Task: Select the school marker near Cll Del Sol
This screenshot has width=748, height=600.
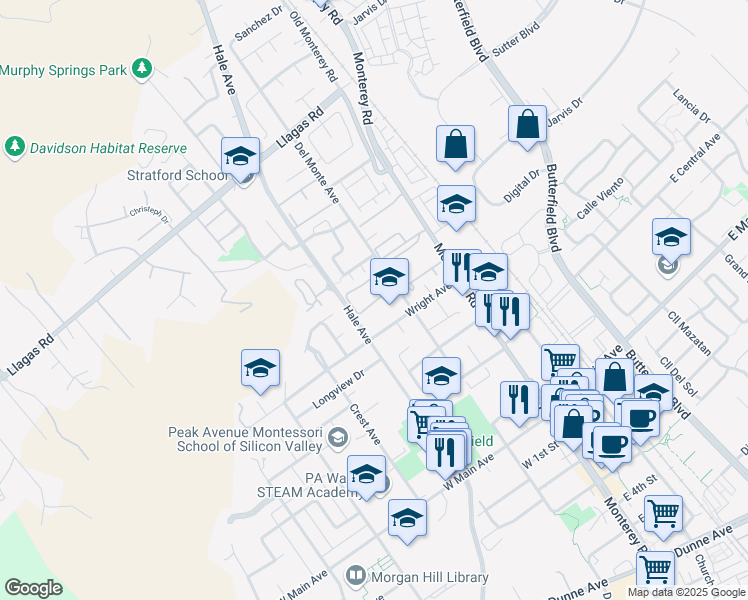Action: click(x=655, y=392)
